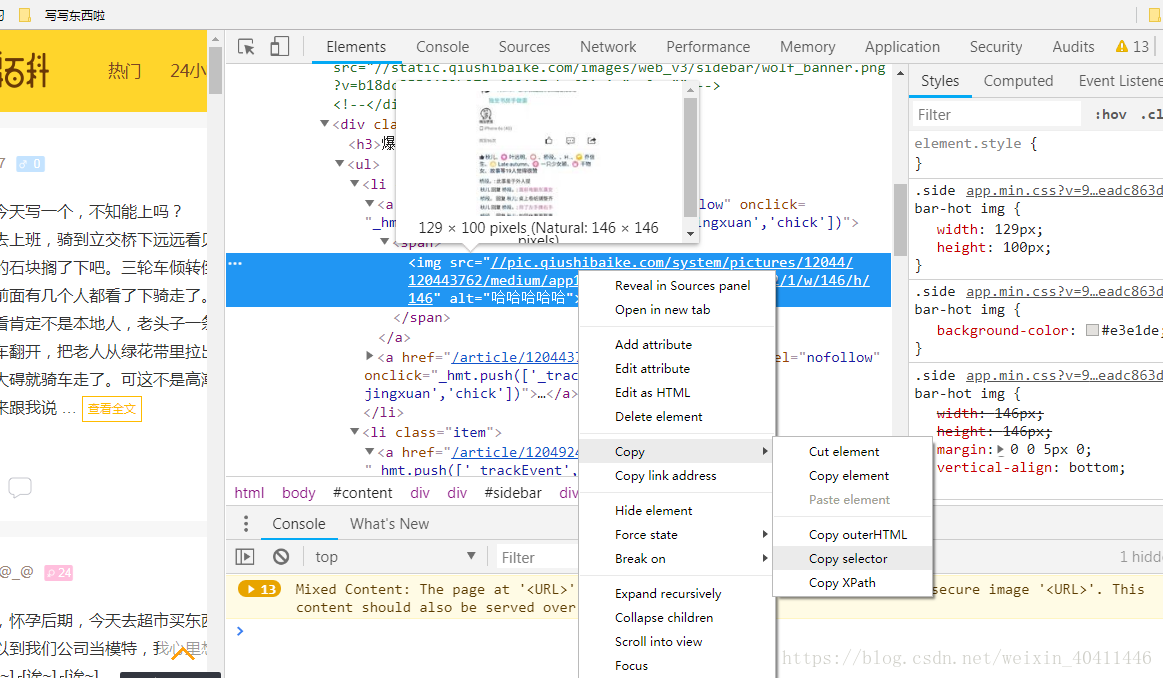Choose Copy outerHTML from submenu
Image resolution: width=1163 pixels, height=678 pixels.
click(x=852, y=534)
